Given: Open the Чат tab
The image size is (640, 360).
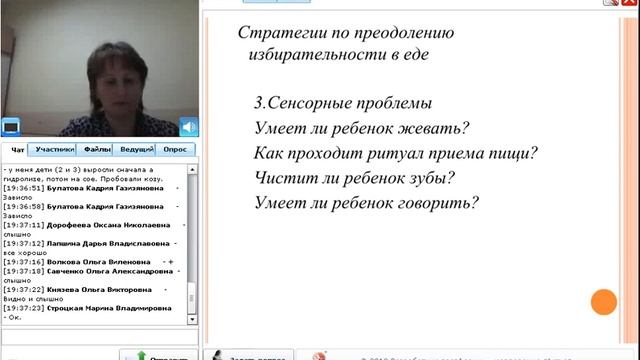Looking at the screenshot, I should pos(18,150).
